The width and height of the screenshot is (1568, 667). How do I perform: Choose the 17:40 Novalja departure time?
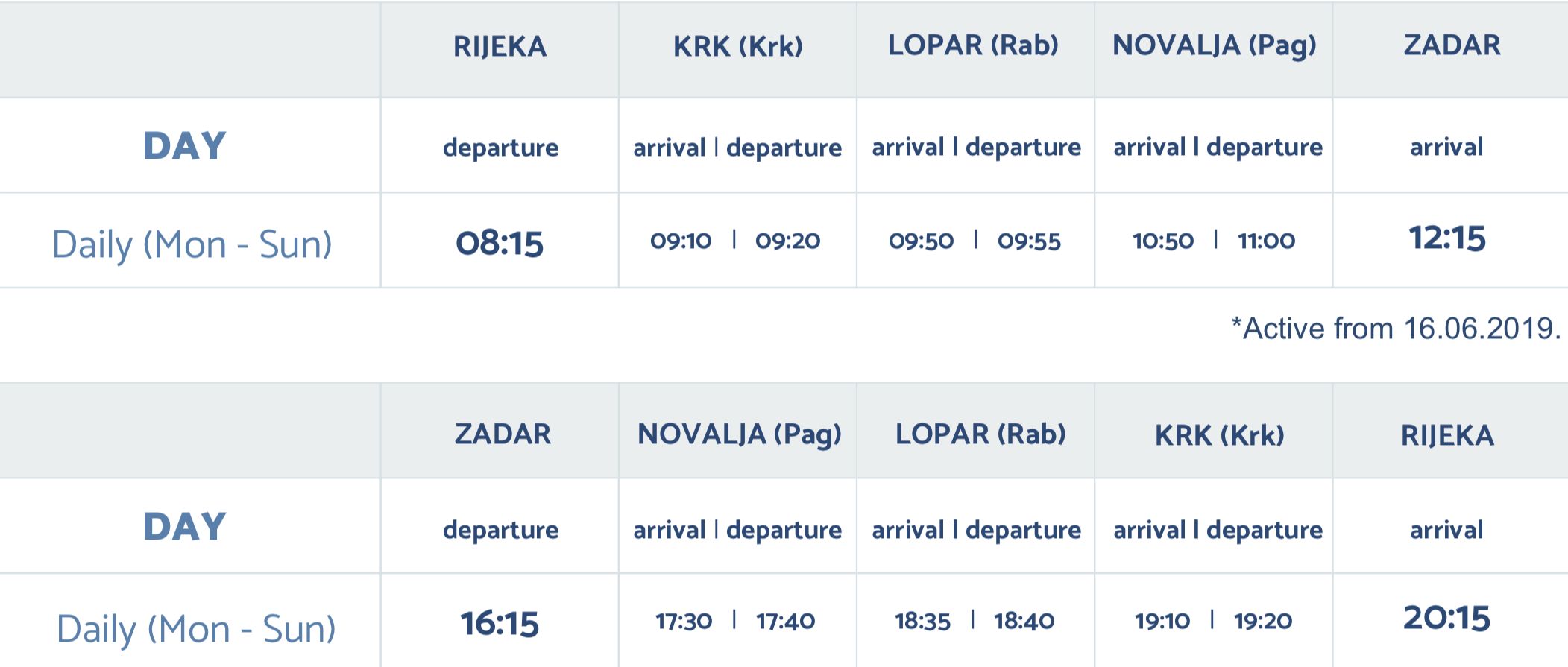(785, 621)
